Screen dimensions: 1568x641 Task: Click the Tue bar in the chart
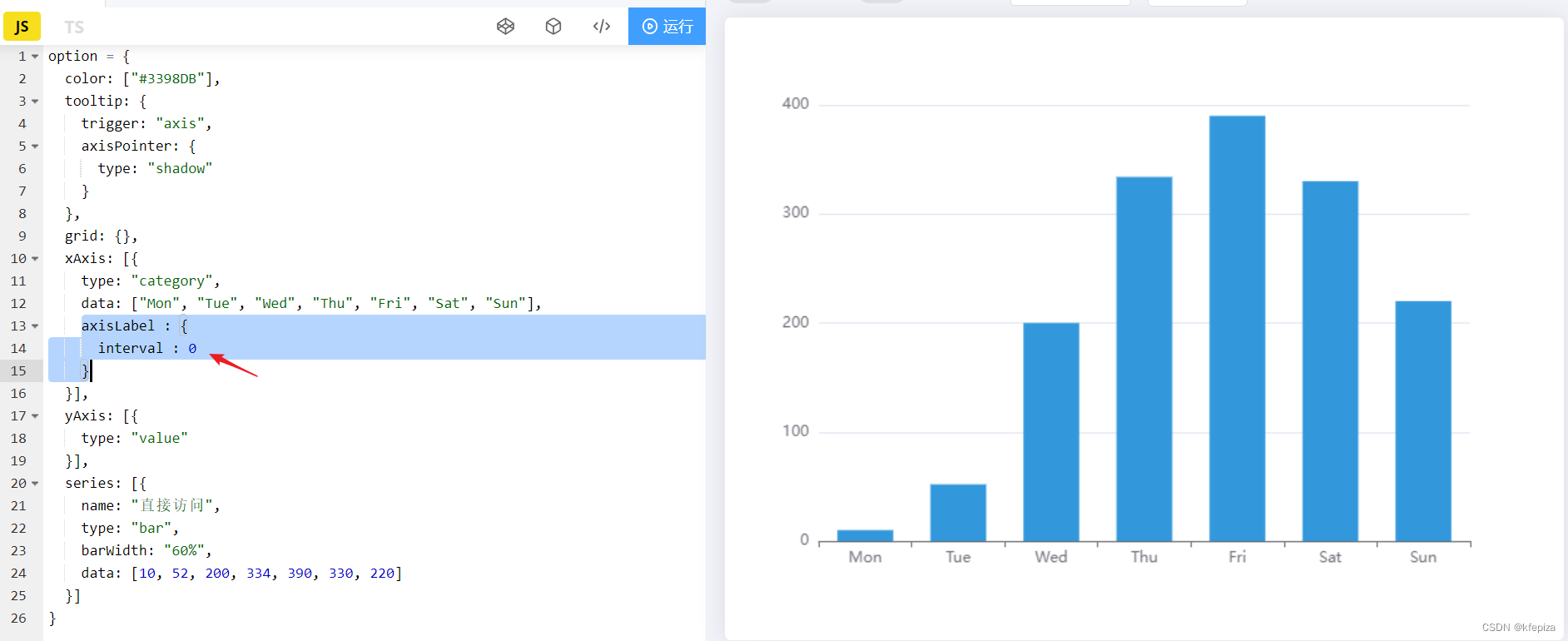(958, 513)
